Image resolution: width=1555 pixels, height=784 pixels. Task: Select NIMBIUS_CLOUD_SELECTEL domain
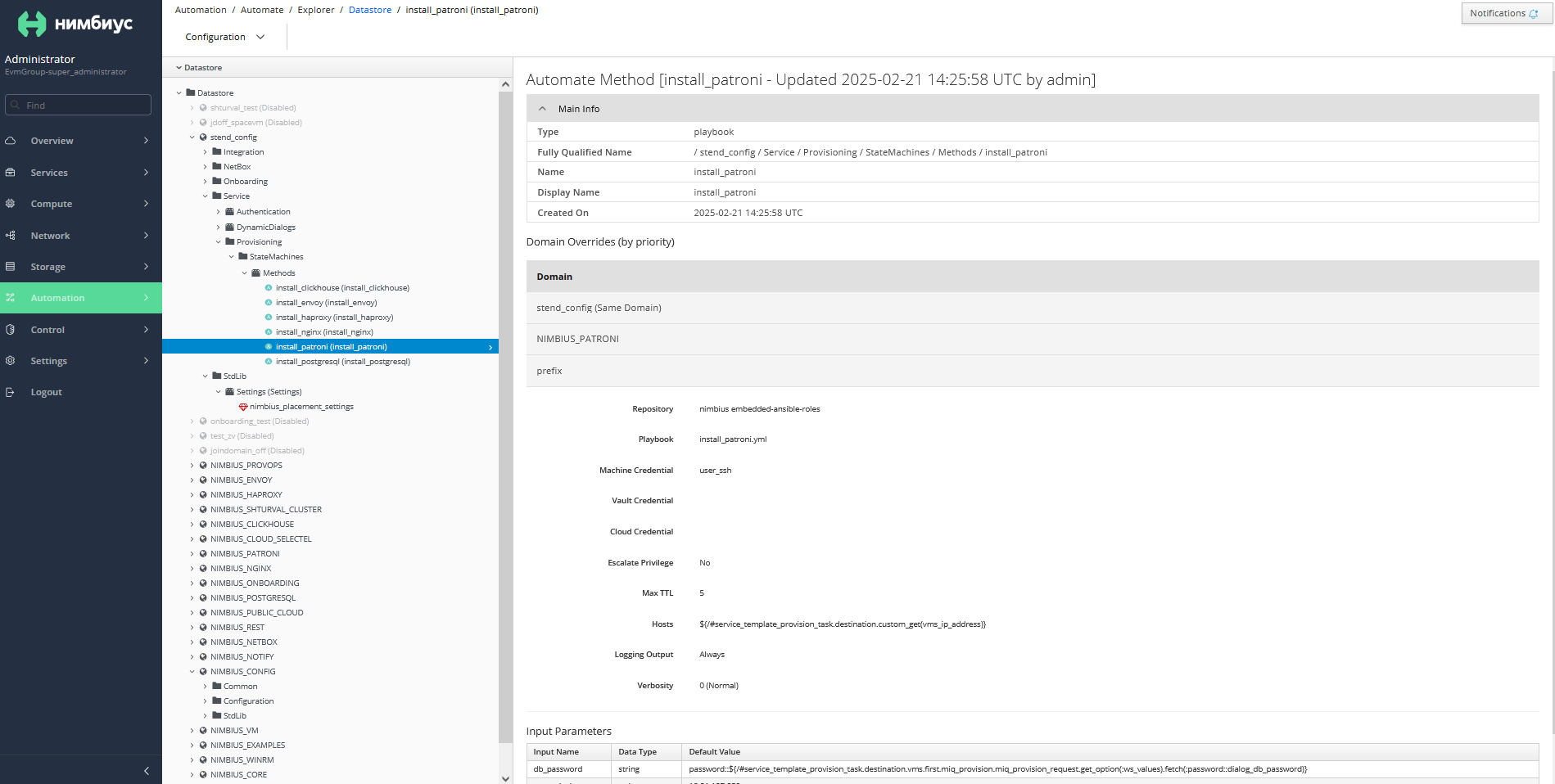coord(261,538)
